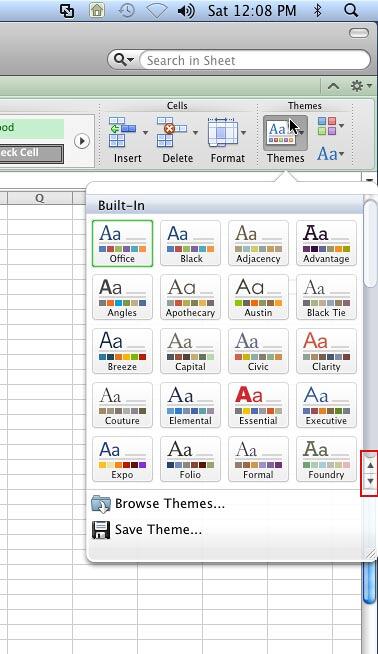
Task: Open the Format dropdown arrow
Action: (243, 133)
